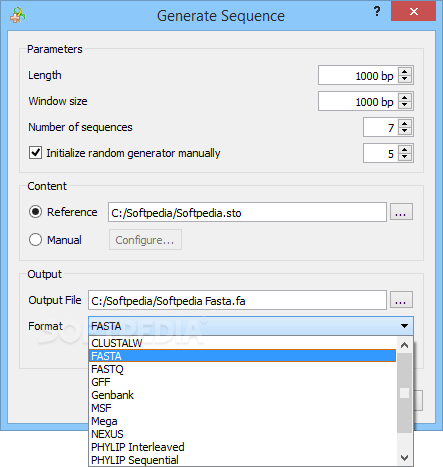Choose FASTQ from the Format list
Viewport: 443px width, 467px height.
[242, 369]
